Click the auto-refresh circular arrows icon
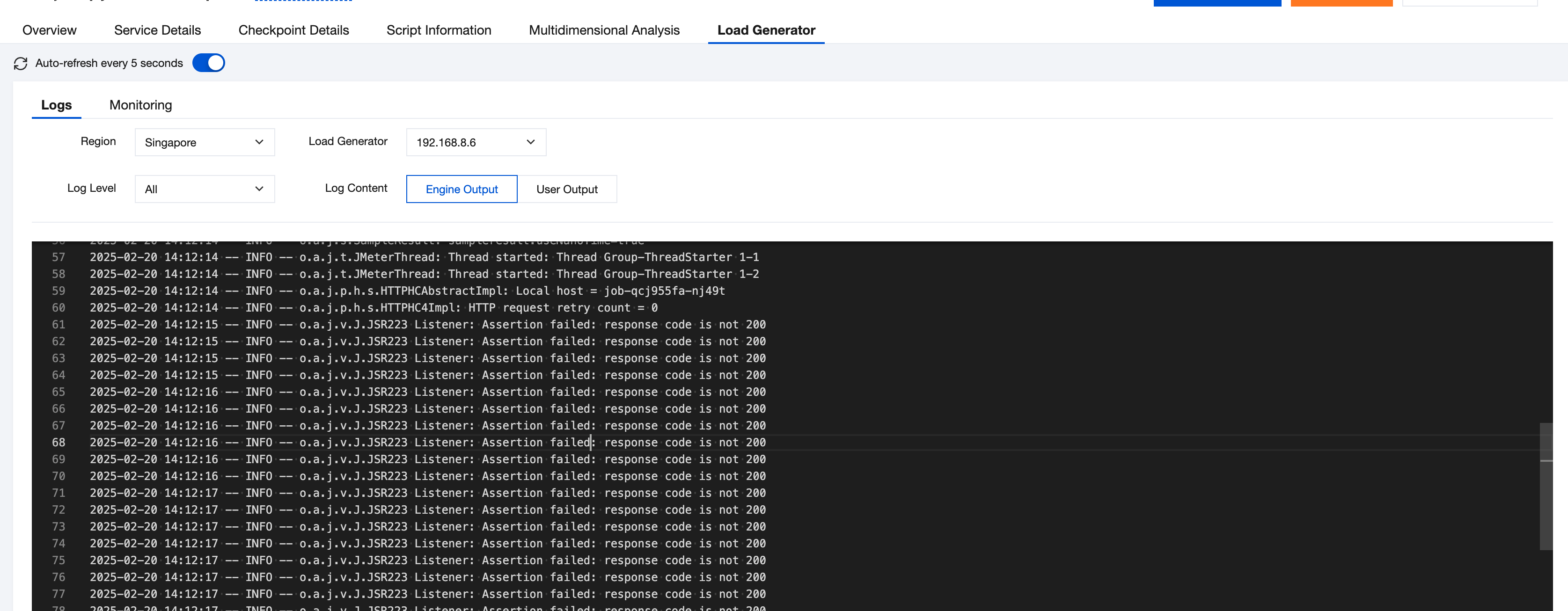The image size is (1568, 611). click(x=21, y=63)
